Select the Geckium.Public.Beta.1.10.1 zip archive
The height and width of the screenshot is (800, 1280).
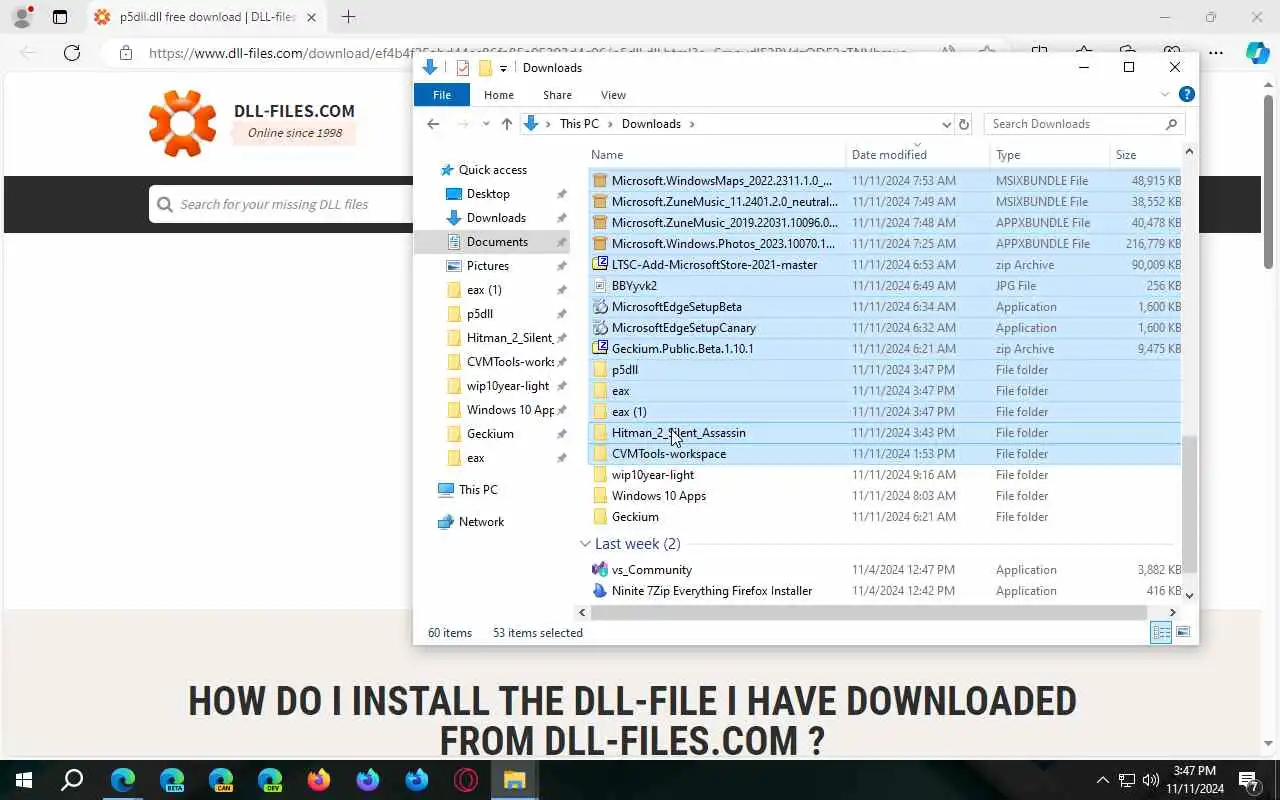point(885,349)
